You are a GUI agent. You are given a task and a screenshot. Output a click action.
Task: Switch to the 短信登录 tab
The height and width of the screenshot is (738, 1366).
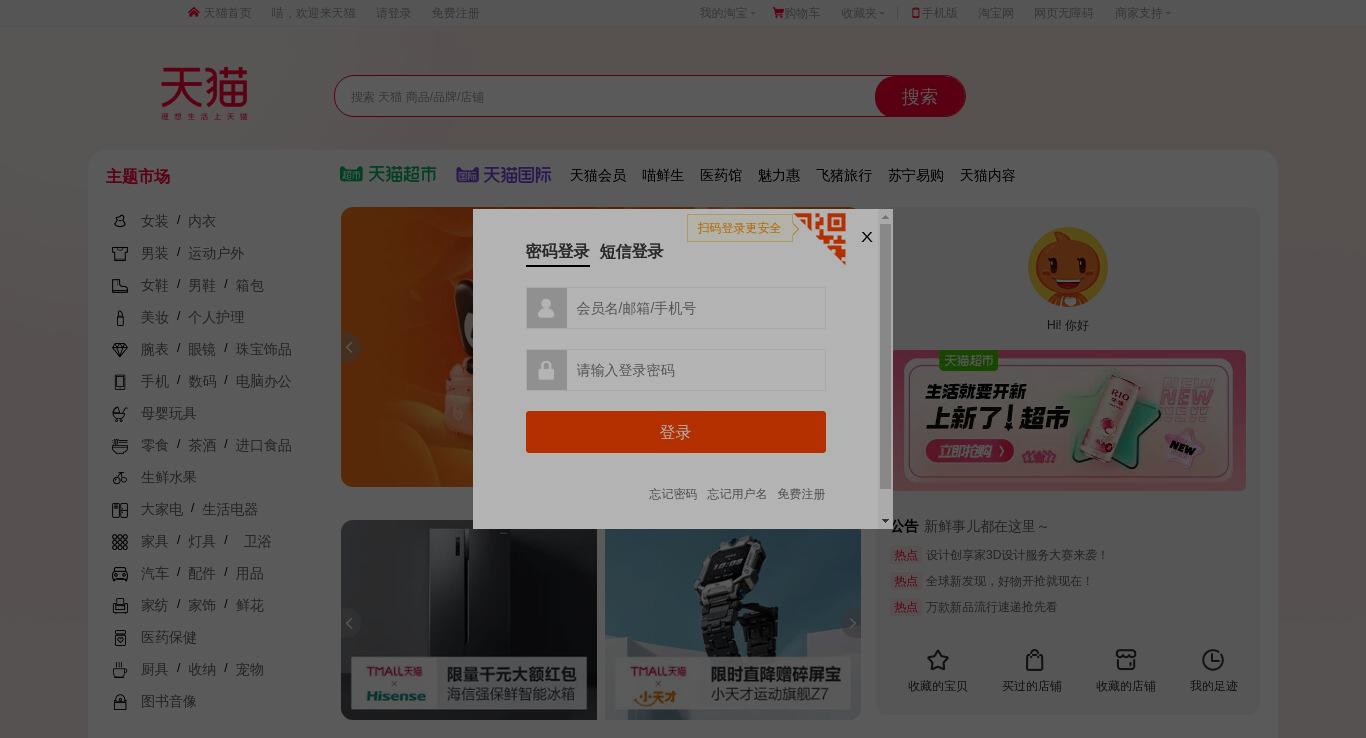(x=631, y=252)
